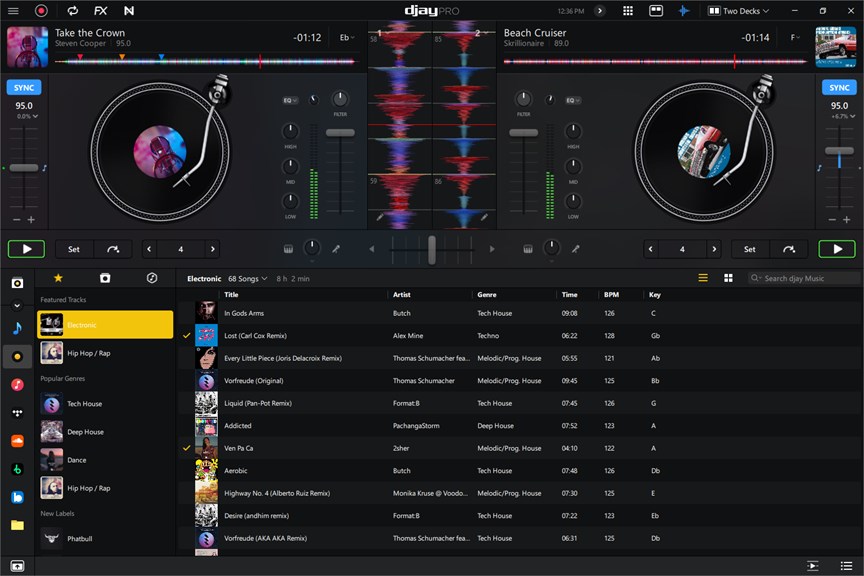Open the Queue source icon in sidebar
The image size is (864, 576).
pos(17,283)
